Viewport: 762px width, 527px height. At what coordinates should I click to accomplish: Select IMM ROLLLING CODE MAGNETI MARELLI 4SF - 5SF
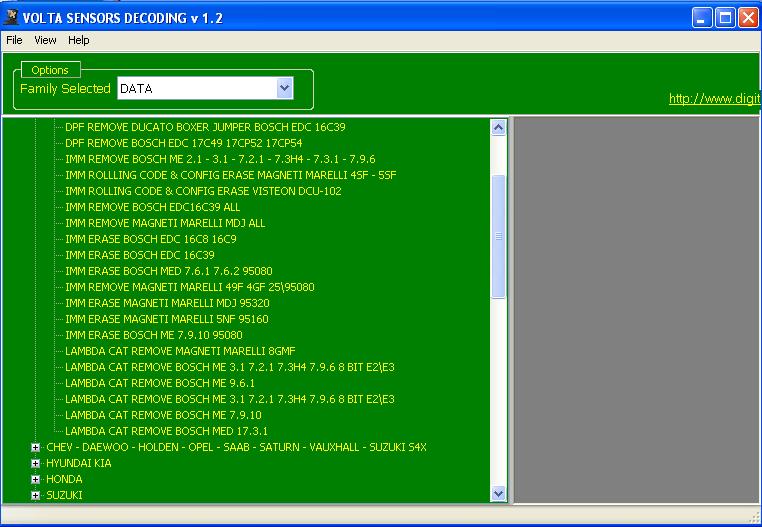pyautogui.click(x=231, y=176)
